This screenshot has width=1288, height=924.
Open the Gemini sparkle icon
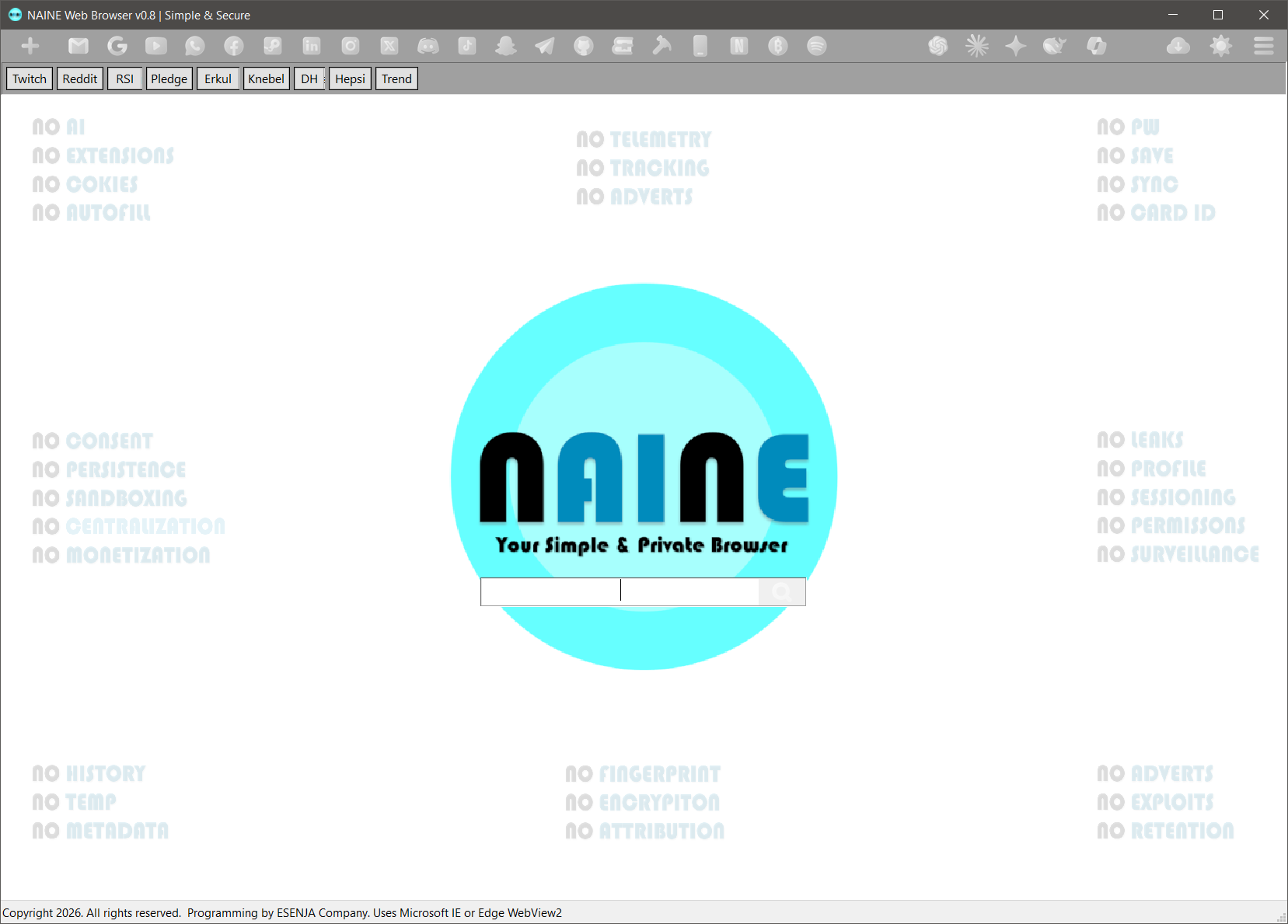click(1016, 46)
